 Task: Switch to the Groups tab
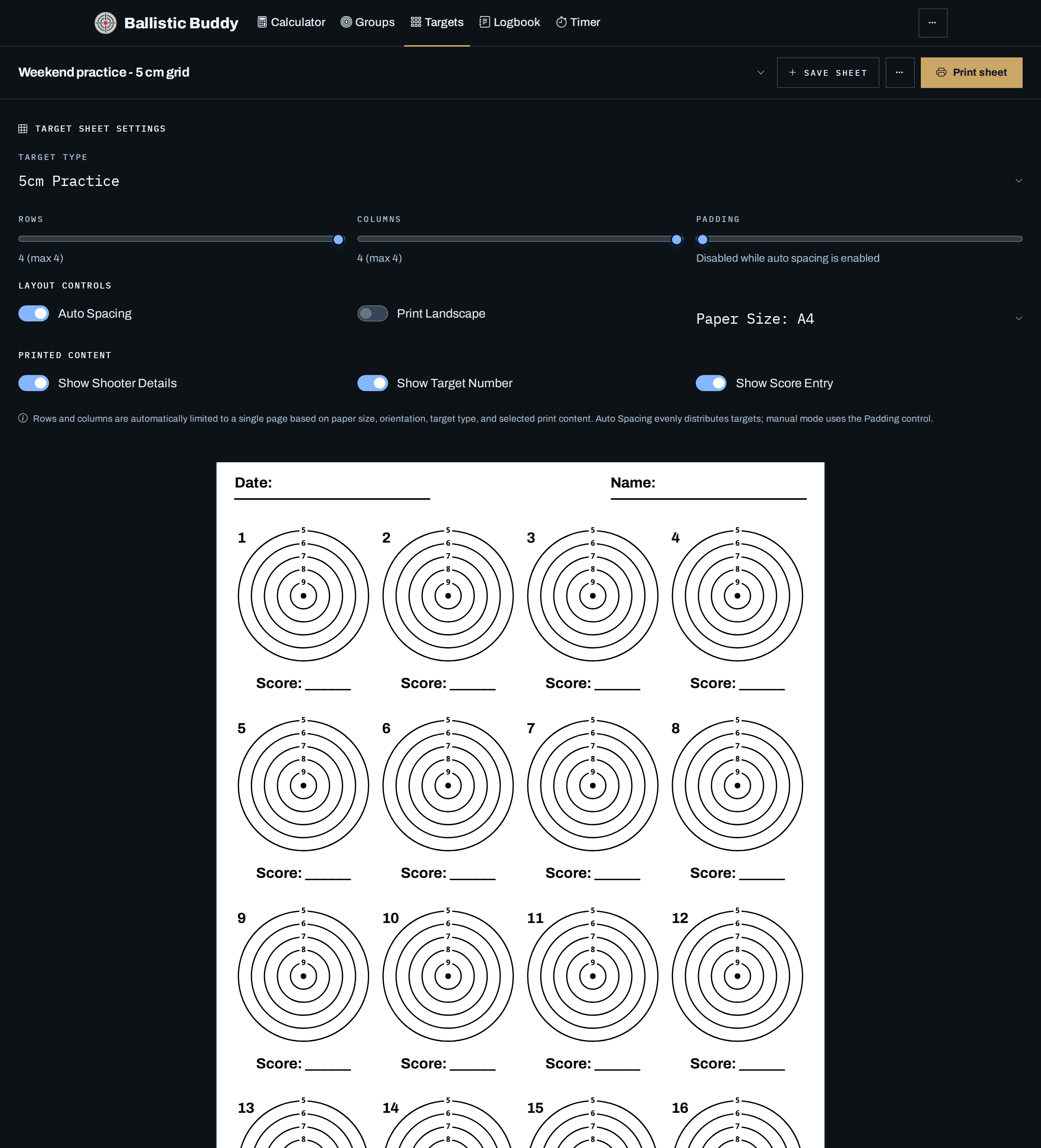tap(367, 22)
